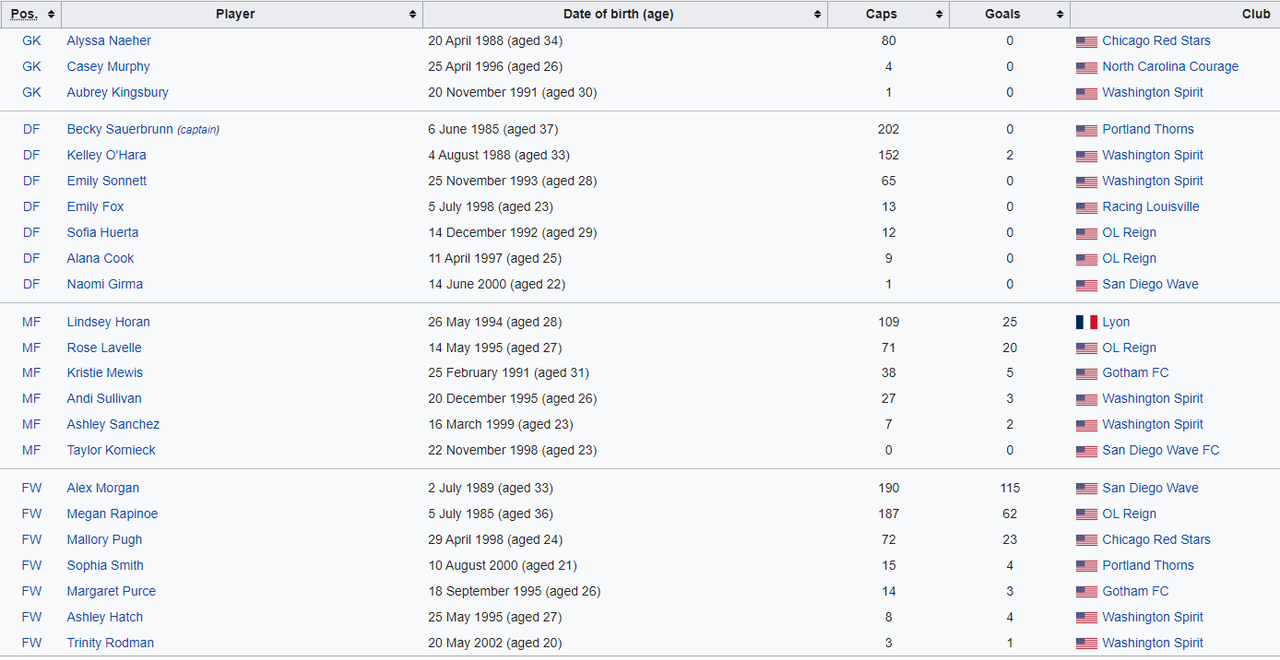Open San Diego Wave FC link for Taylor Kornieck
This screenshot has width=1280, height=660.
coord(1161,450)
